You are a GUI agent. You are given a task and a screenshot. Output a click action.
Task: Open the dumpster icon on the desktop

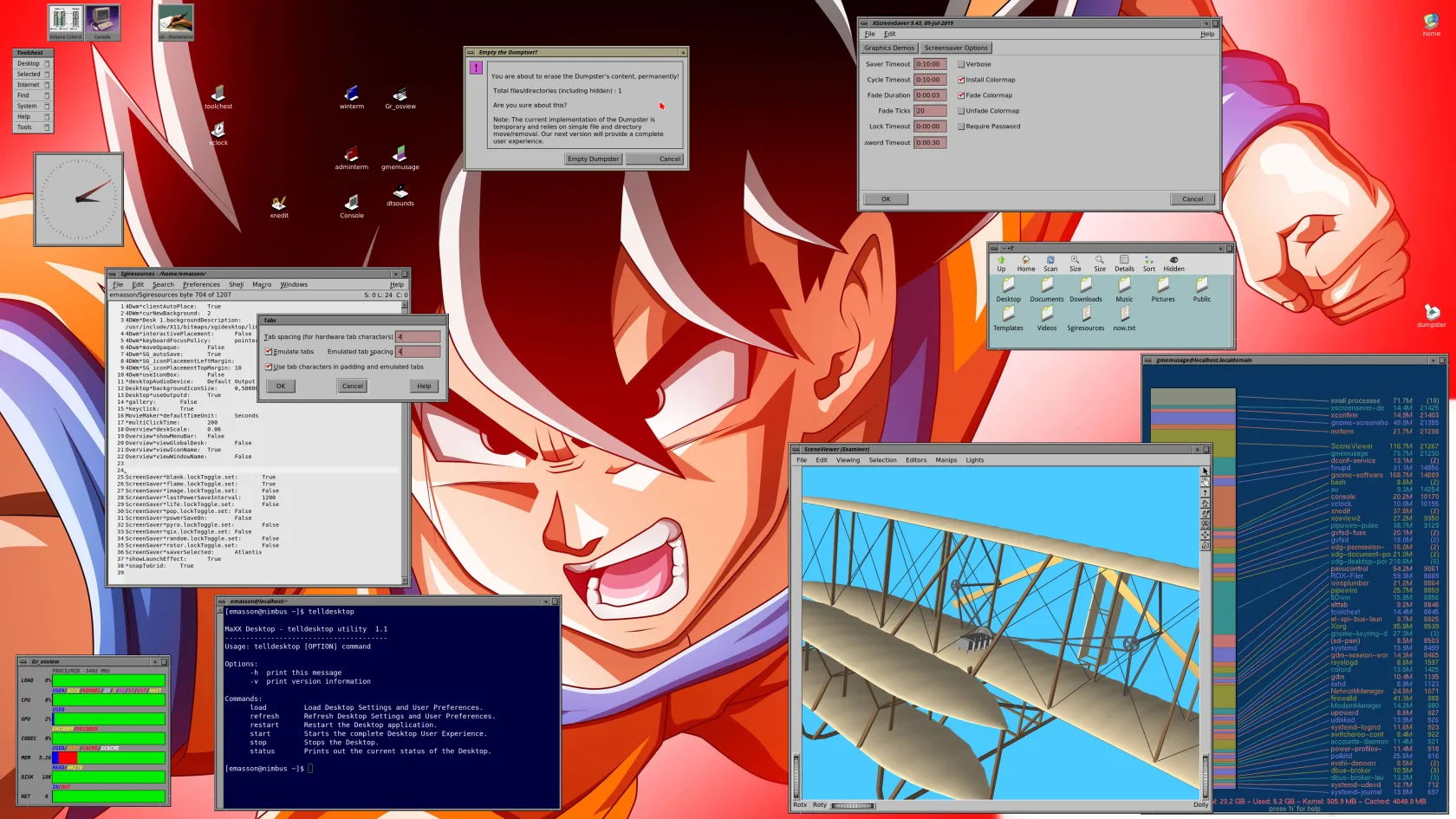point(1431,314)
